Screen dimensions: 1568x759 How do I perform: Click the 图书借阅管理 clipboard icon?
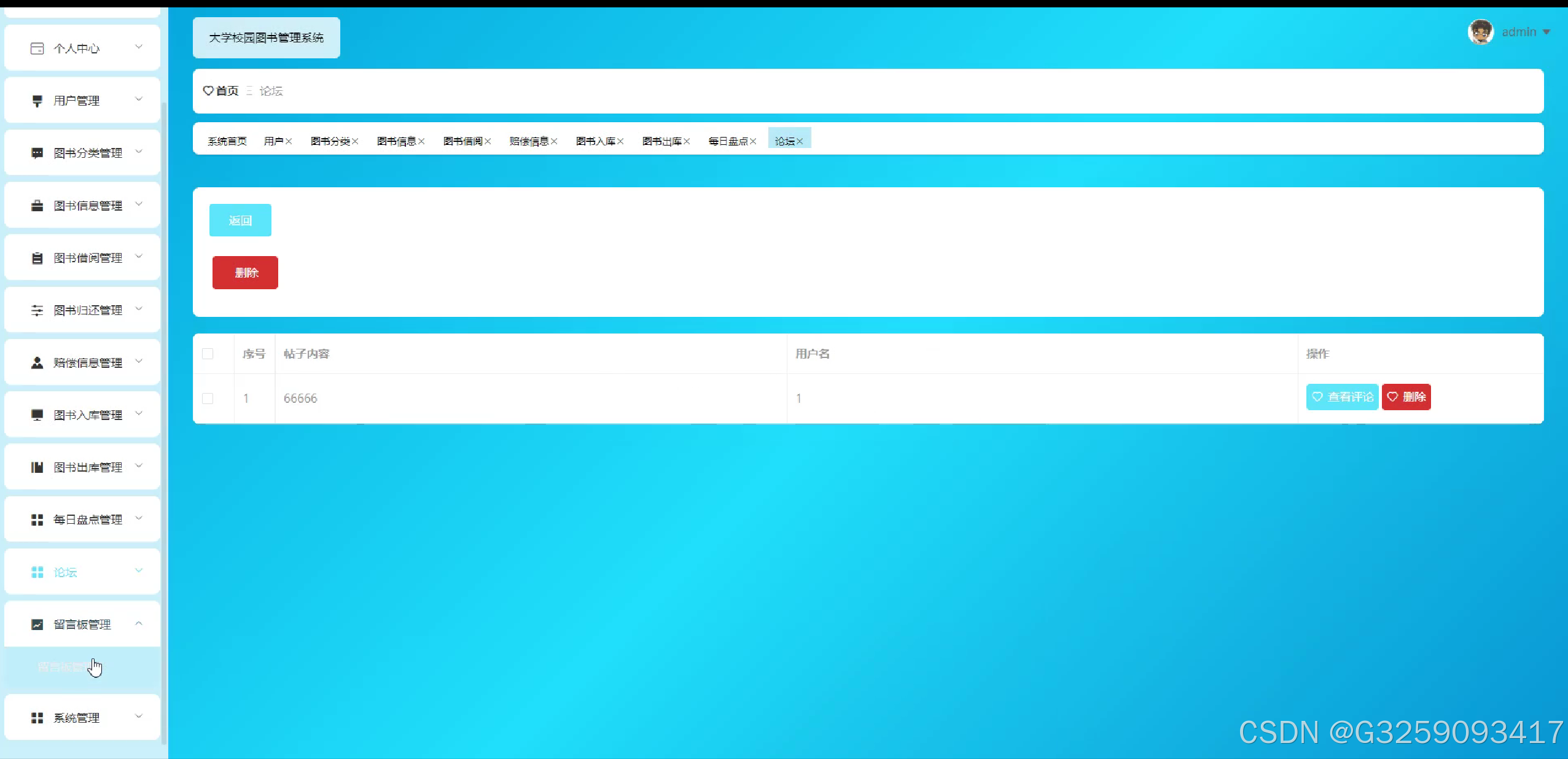tap(37, 258)
